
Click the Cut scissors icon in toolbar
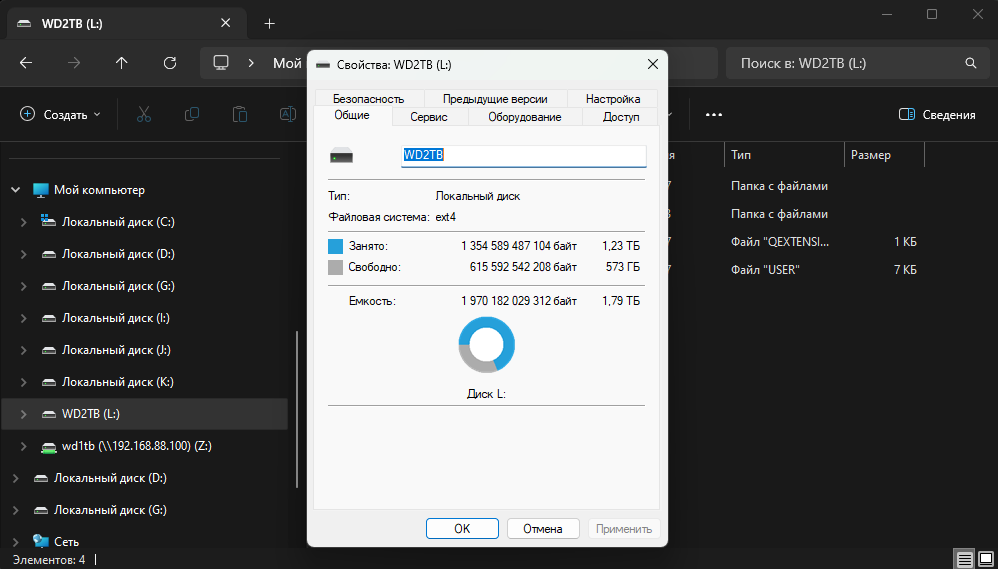click(143, 115)
